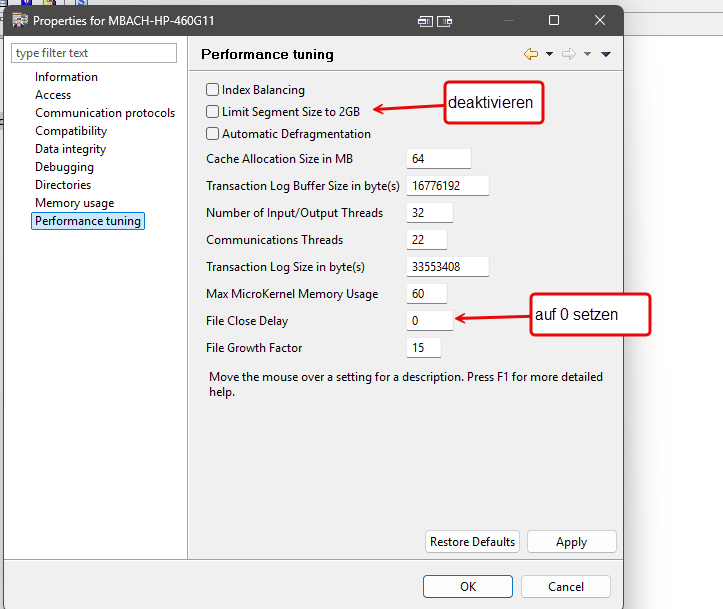Click the File Close Delay input field

(x=430, y=321)
